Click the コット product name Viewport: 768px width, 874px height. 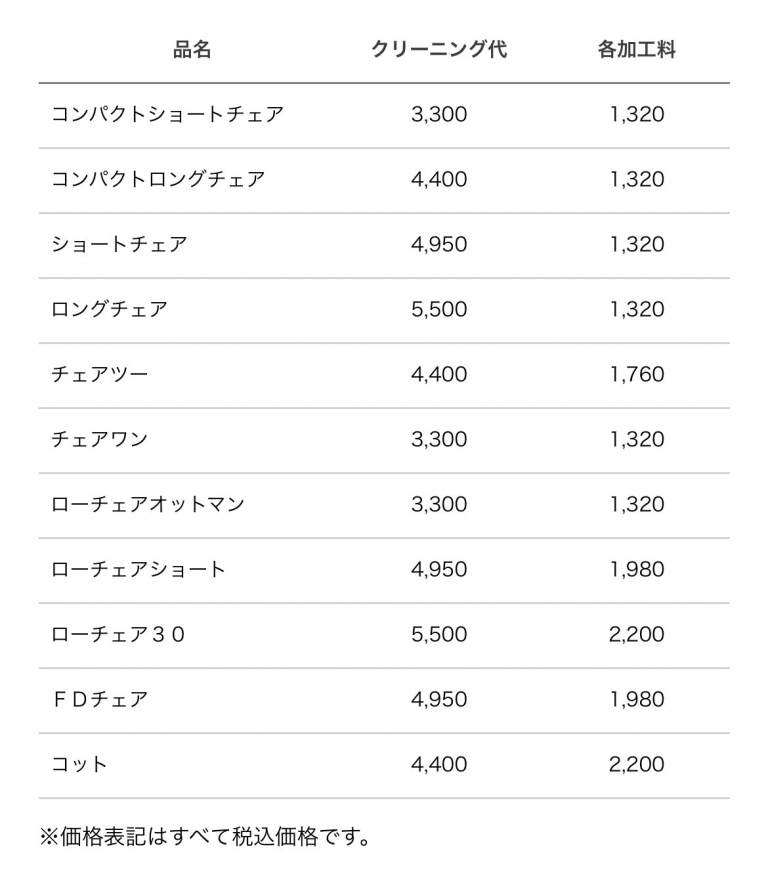pyautogui.click(x=79, y=764)
